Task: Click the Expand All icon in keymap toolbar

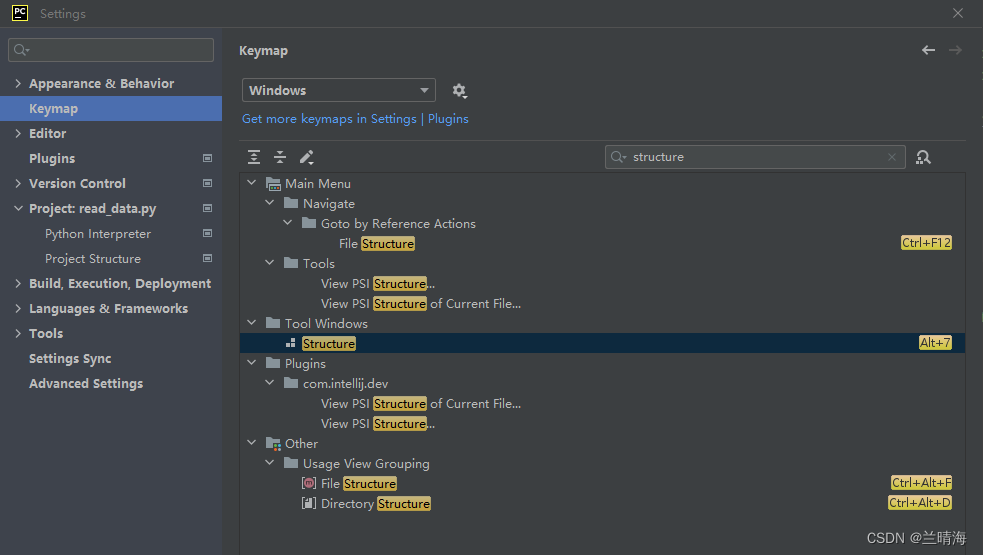Action: 254,157
